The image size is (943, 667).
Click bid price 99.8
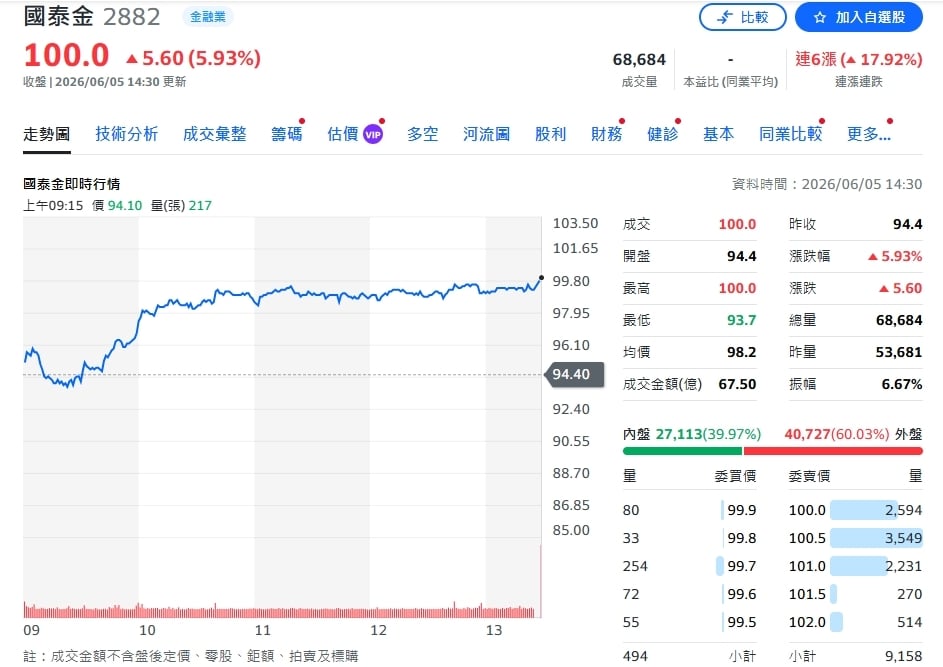click(x=742, y=538)
